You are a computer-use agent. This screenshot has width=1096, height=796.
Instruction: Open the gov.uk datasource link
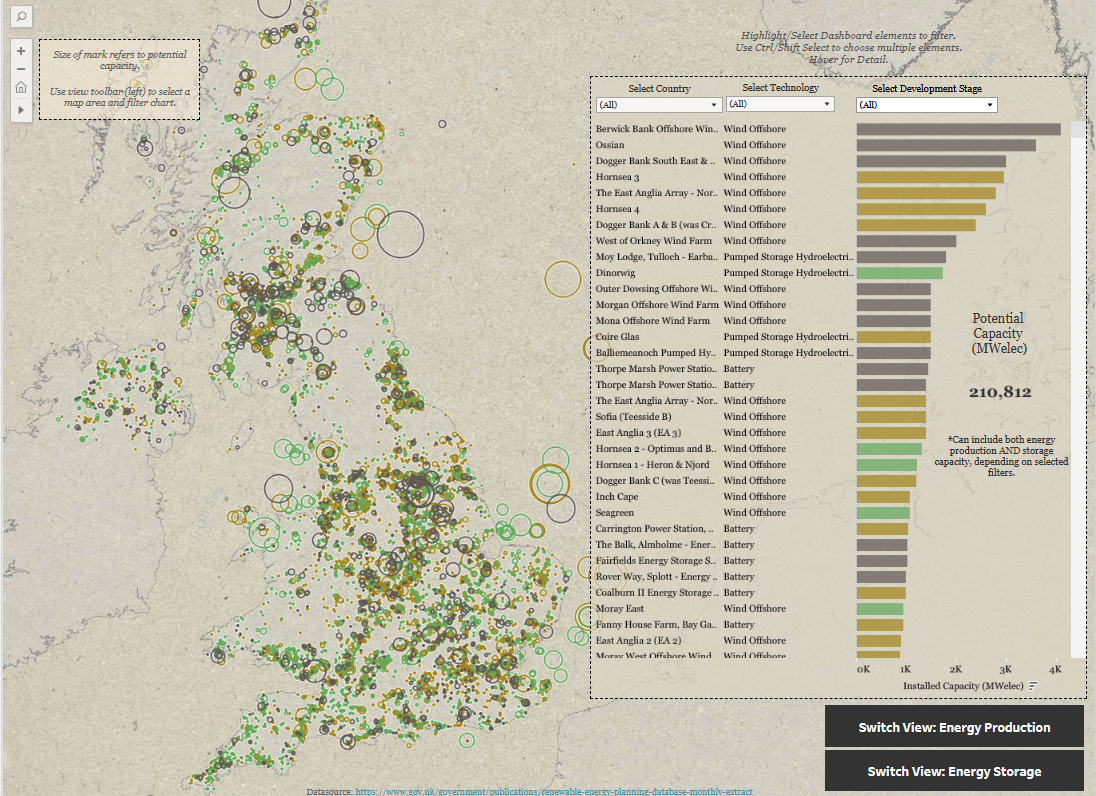(554, 791)
